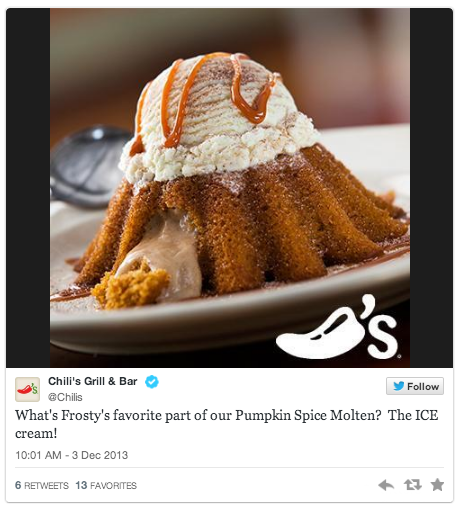Open the Chili's Grill & Bar profile name

93,381
